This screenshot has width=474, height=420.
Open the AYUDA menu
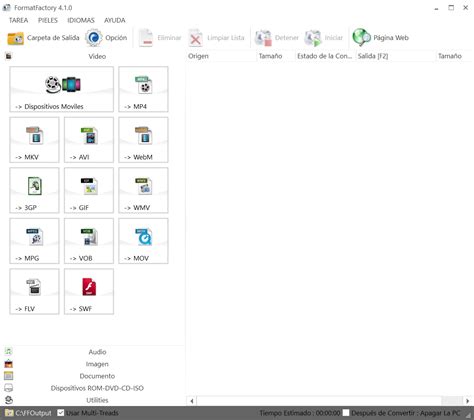[115, 20]
